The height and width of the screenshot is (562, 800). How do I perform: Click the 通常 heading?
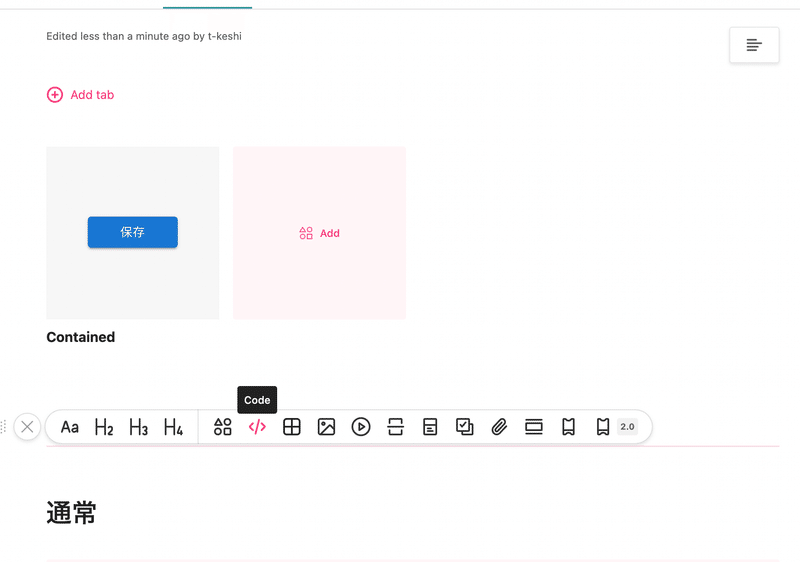pyautogui.click(x=71, y=513)
